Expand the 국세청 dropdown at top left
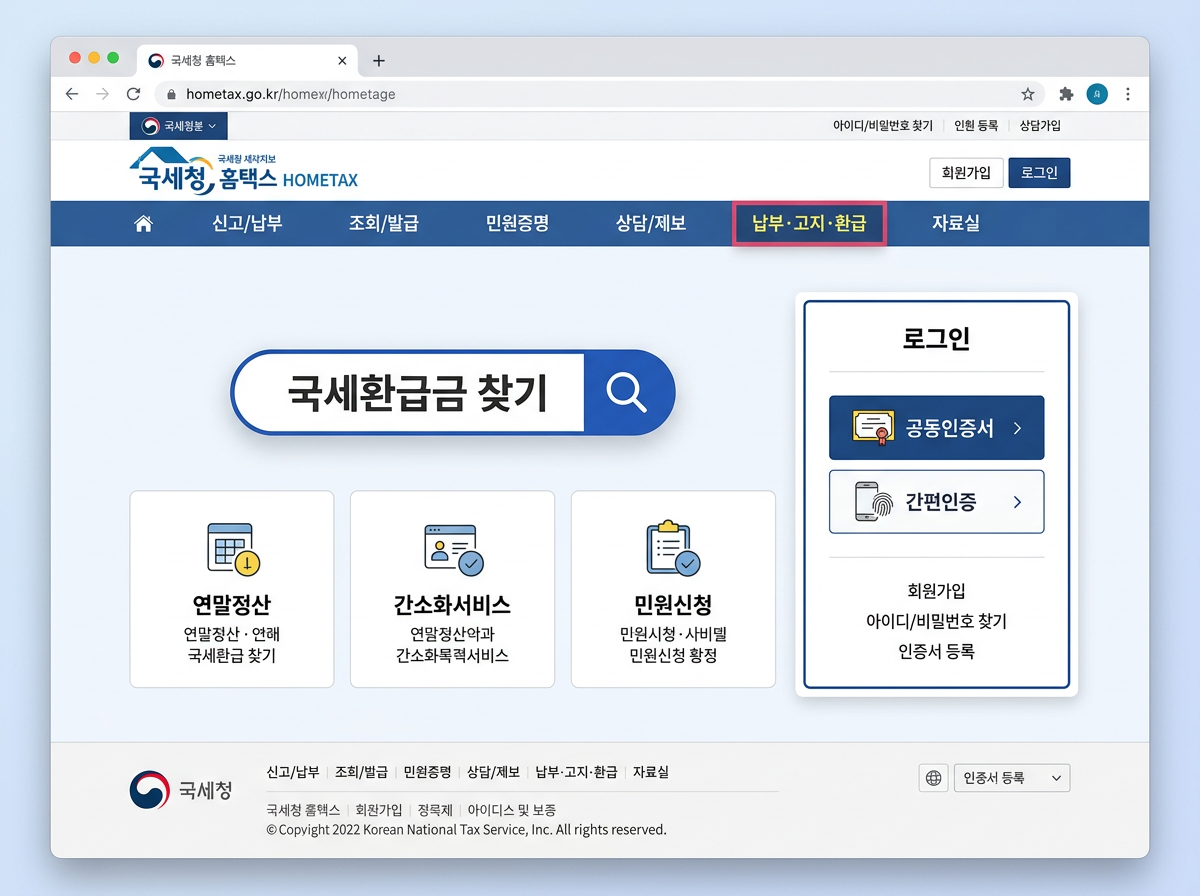1200x896 pixels. point(179,126)
